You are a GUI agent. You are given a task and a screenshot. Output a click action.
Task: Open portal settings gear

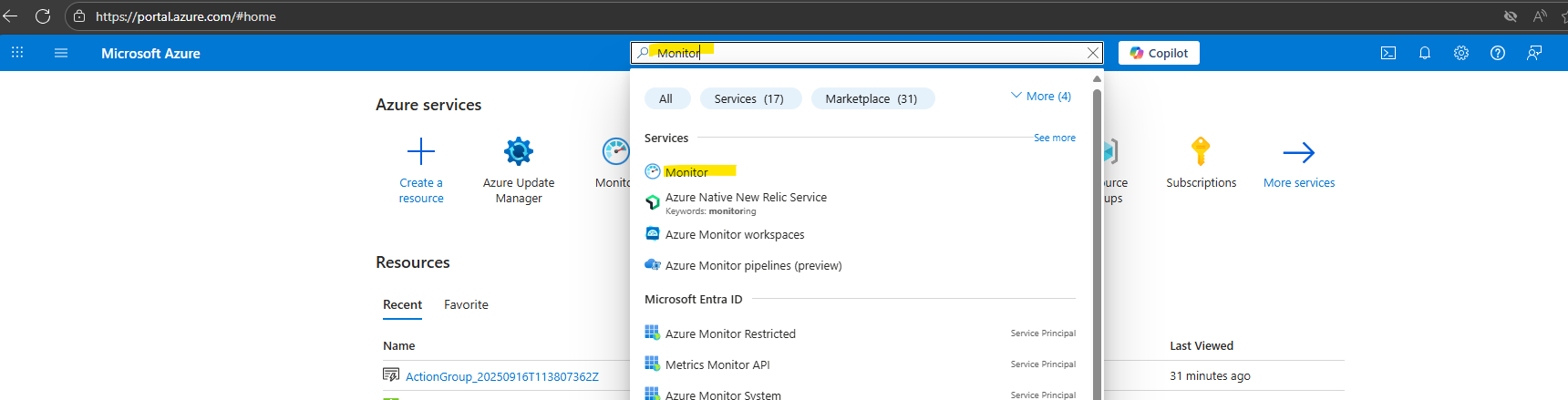pos(1461,53)
